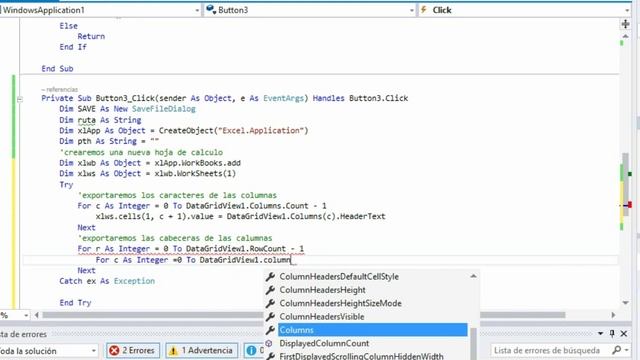Screen dimensions: 640x360
Task: Click the comment 'crearemos una nueva hoja de calculo
Action: click(x=141, y=152)
